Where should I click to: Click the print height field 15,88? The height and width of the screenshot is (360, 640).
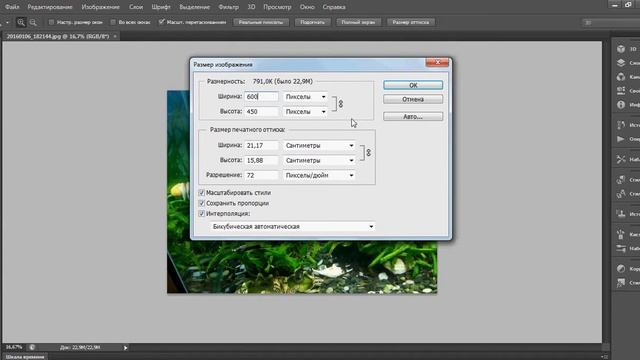coord(261,160)
